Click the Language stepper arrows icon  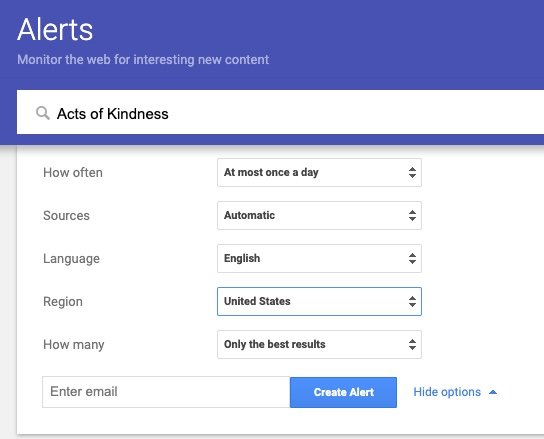412,259
